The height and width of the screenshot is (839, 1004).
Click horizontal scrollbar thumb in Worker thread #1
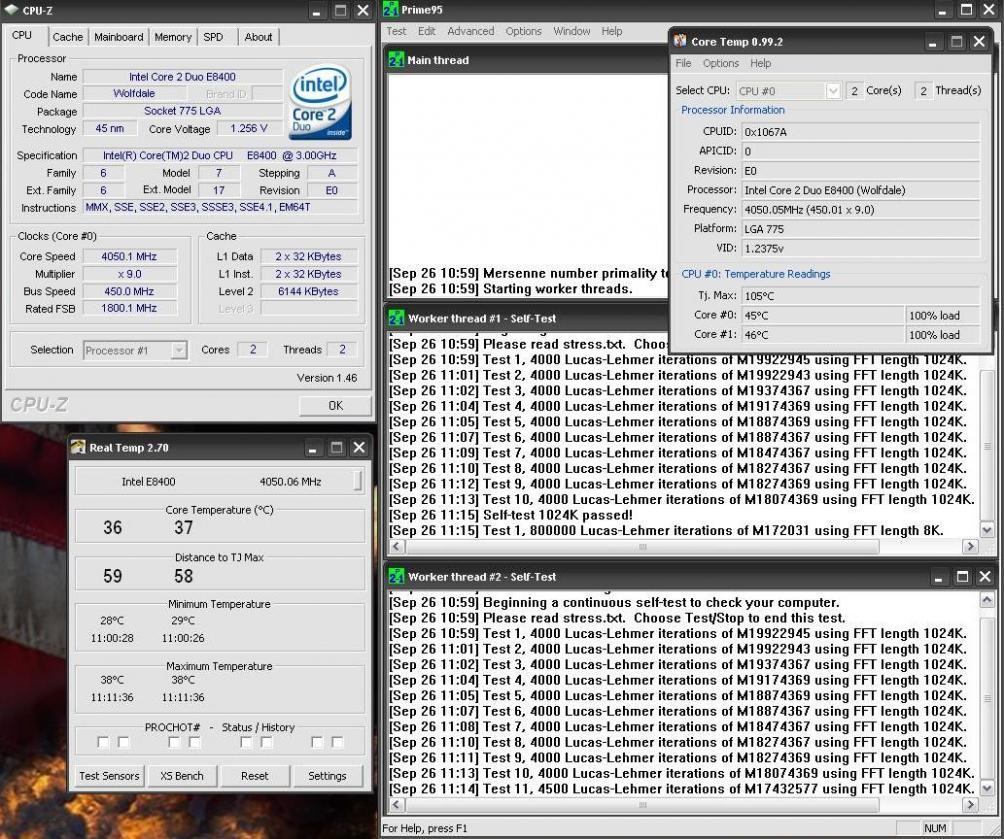[642, 546]
